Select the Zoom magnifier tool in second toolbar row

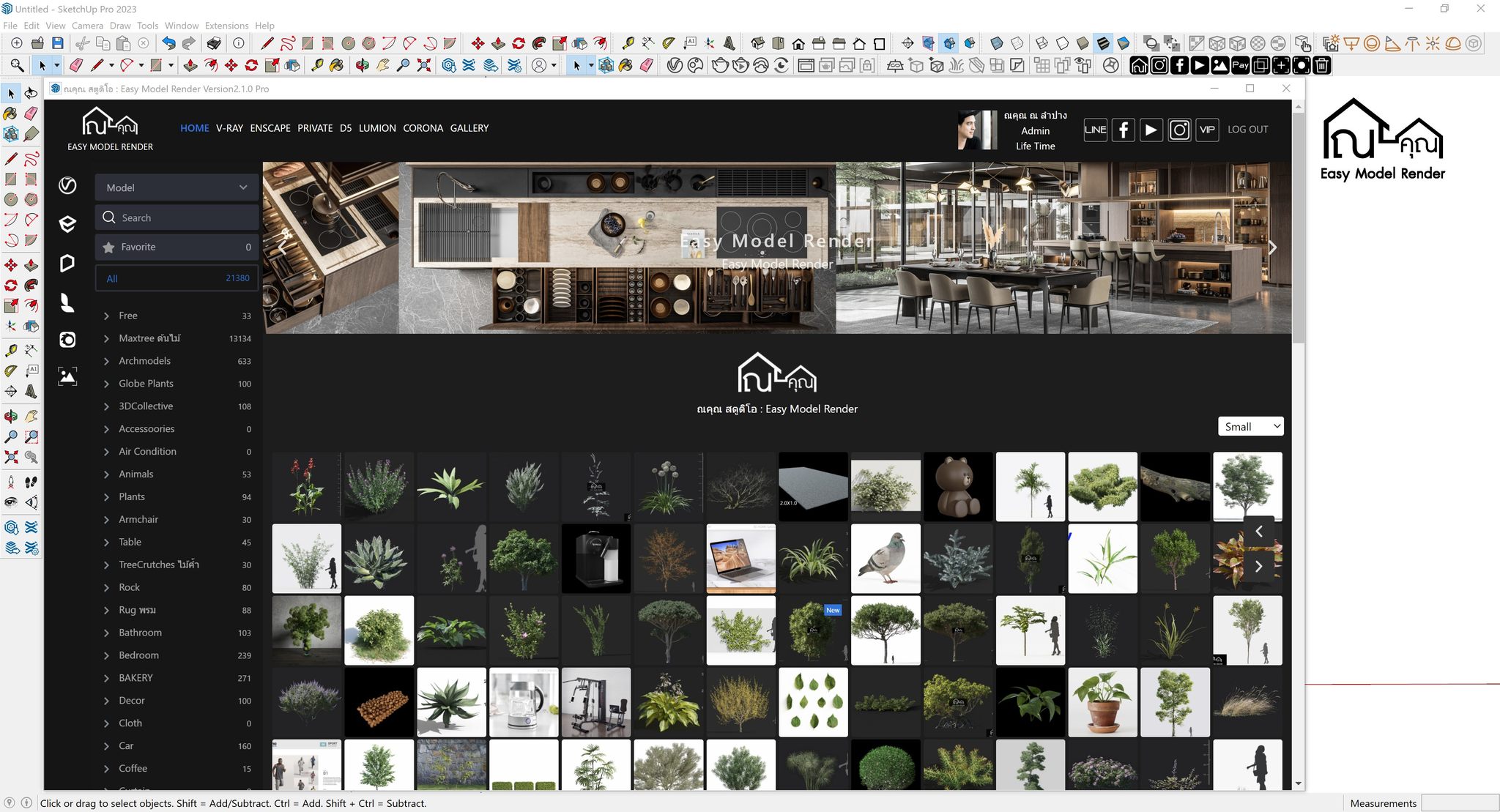(x=17, y=66)
